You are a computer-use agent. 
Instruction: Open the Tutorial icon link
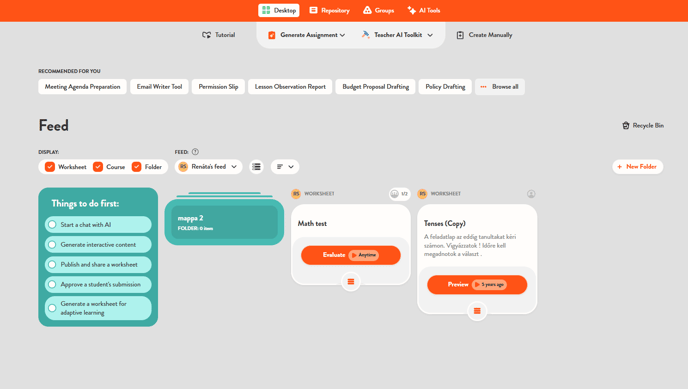[219, 35]
